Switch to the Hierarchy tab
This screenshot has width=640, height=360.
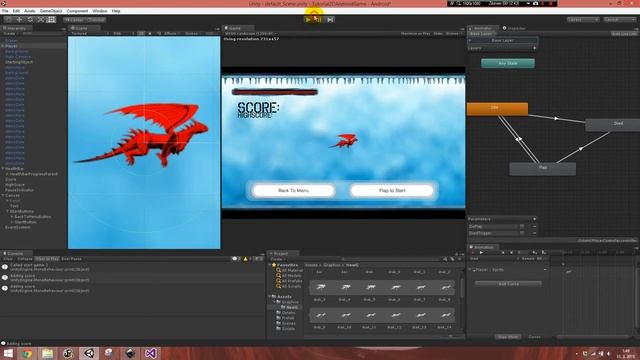coord(16,28)
